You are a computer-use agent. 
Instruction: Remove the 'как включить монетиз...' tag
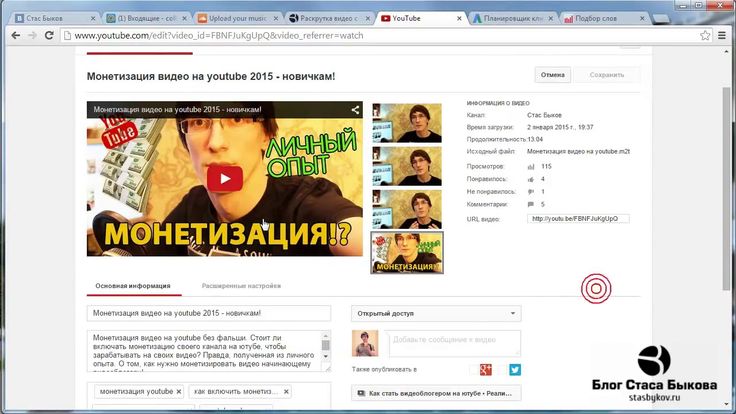pyautogui.click(x=271, y=392)
